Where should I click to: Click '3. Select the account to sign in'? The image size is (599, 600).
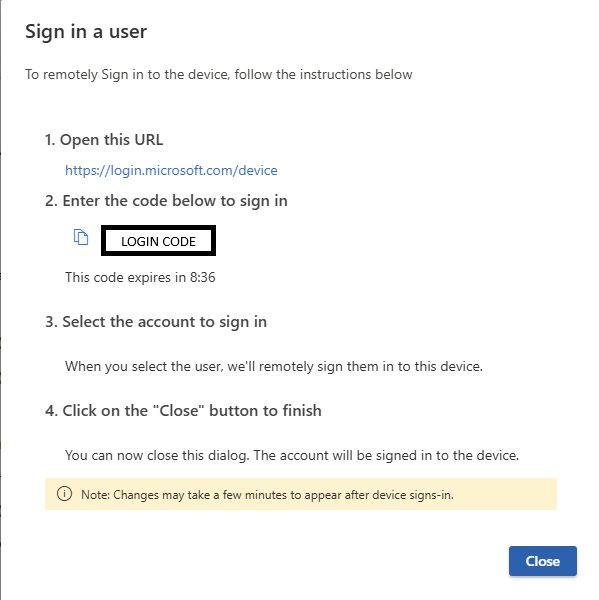click(x=156, y=322)
